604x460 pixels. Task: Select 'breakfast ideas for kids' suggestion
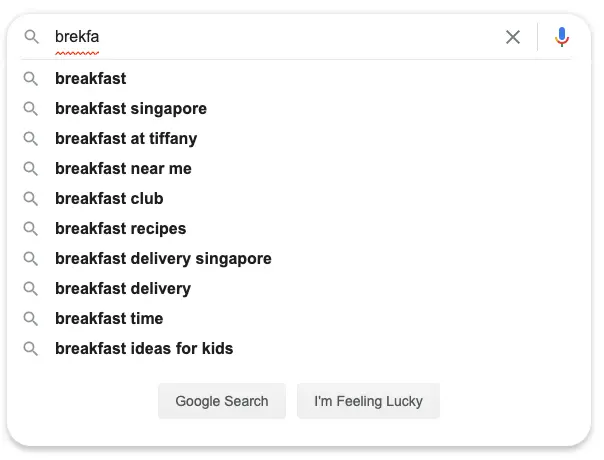144,348
